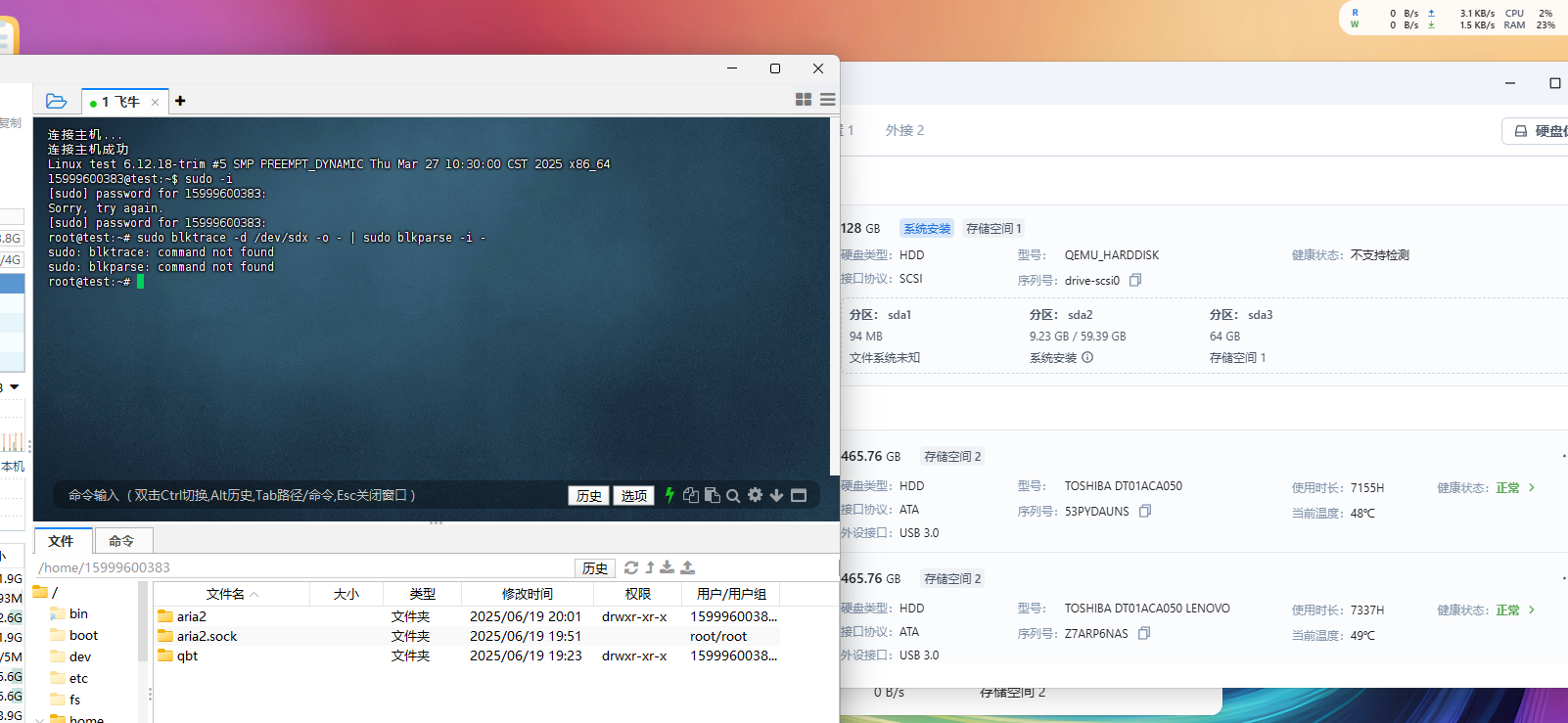
Task: Select the fs folder in tree
Action: click(x=66, y=700)
